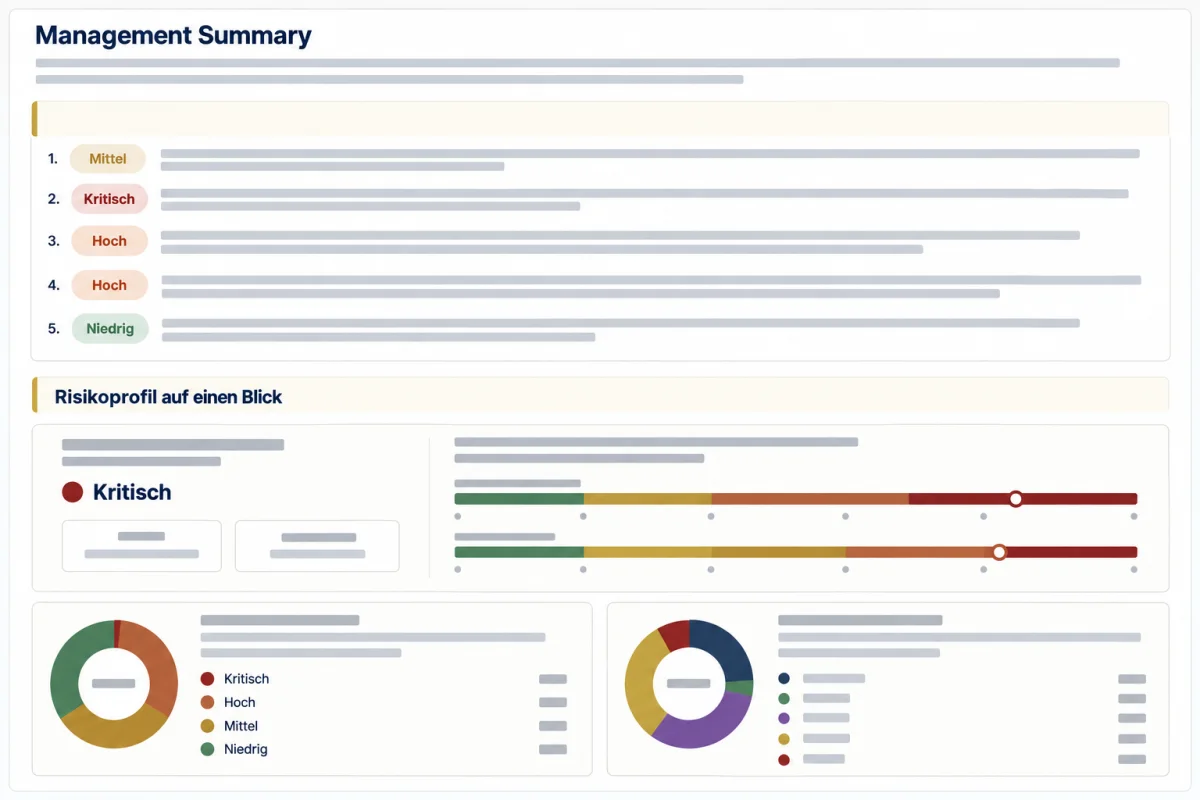Click the list number "1." before Mittel
Screen dimensions: 1200x800
pyautogui.click(x=53, y=158)
